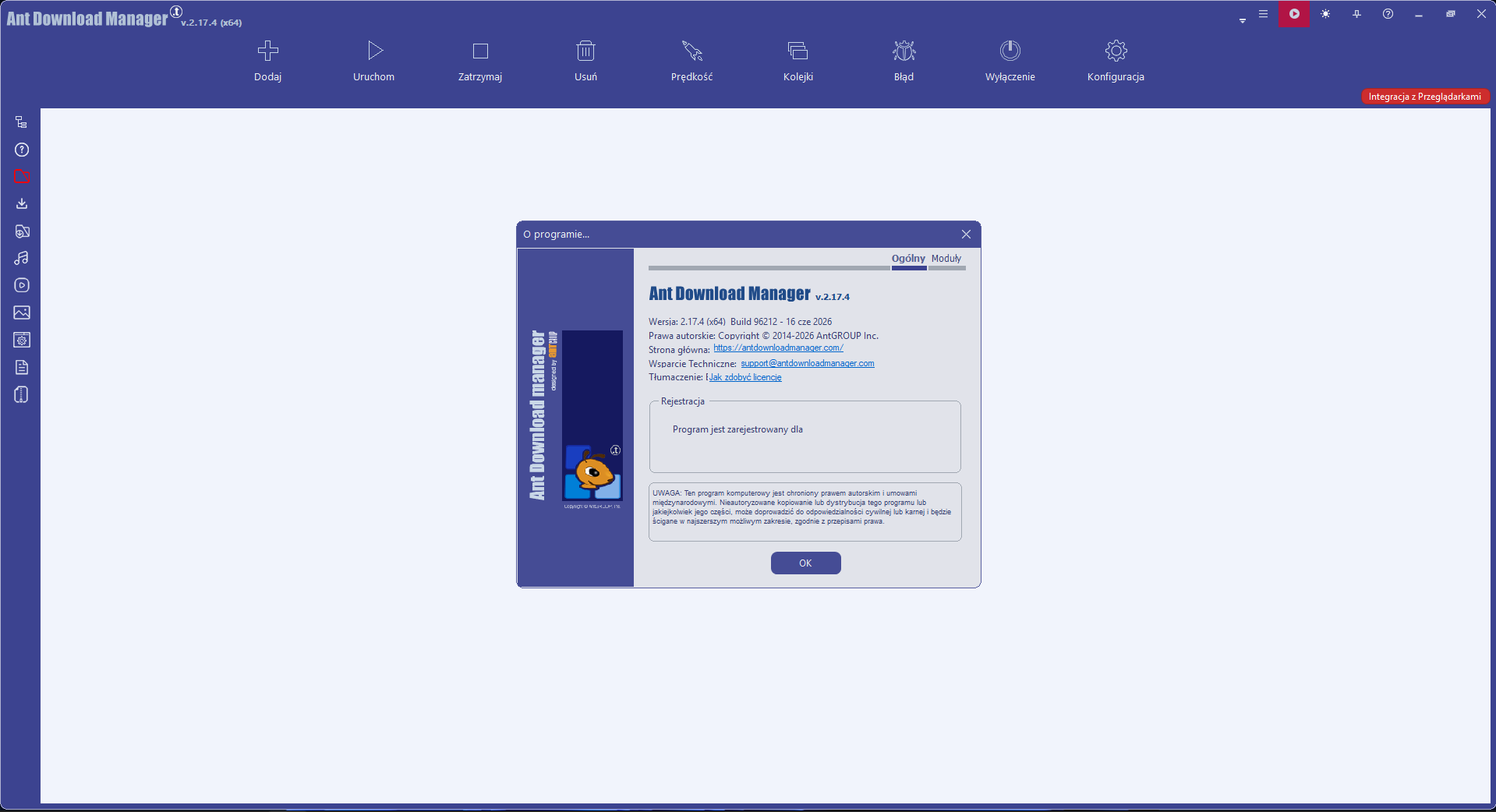
Task: Close the O programie dialog
Action: click(966, 235)
